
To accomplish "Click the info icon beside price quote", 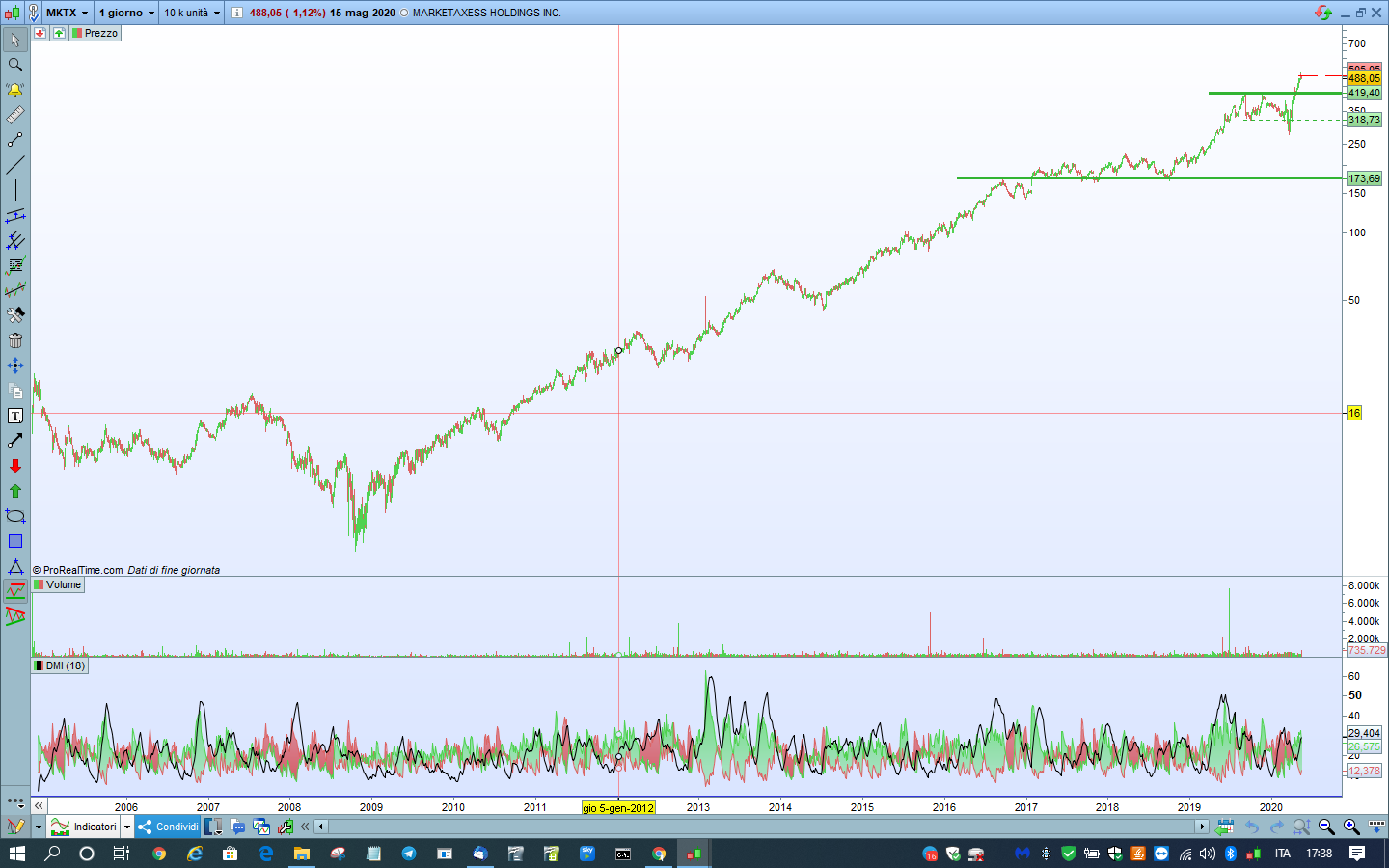I will [x=237, y=13].
